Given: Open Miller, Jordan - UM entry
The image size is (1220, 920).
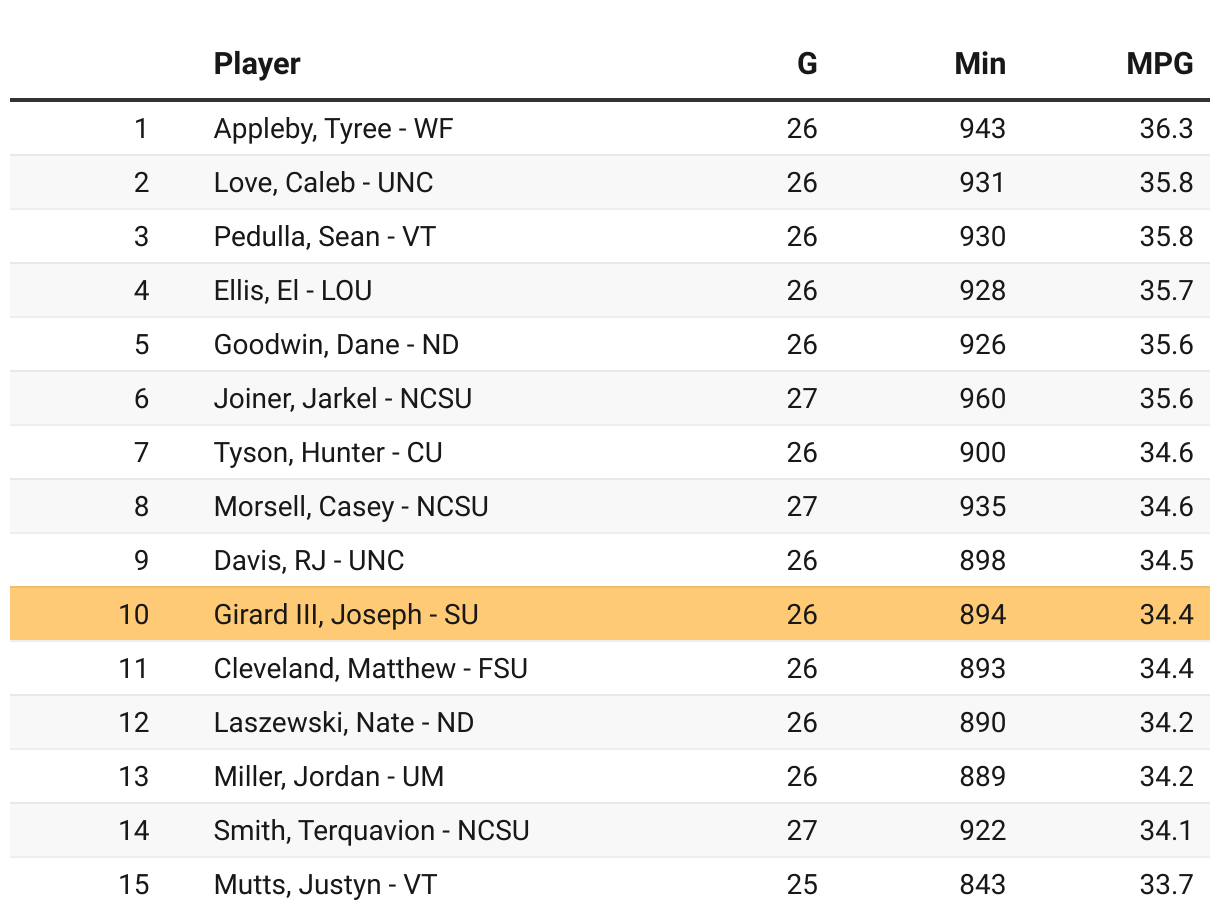Looking at the screenshot, I should coord(328,777).
